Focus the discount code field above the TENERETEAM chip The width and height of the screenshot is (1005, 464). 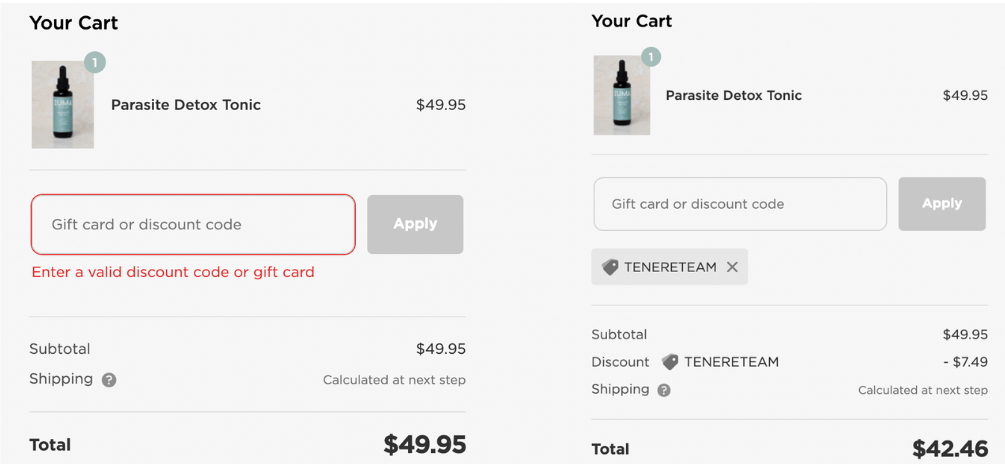pyautogui.click(x=739, y=204)
